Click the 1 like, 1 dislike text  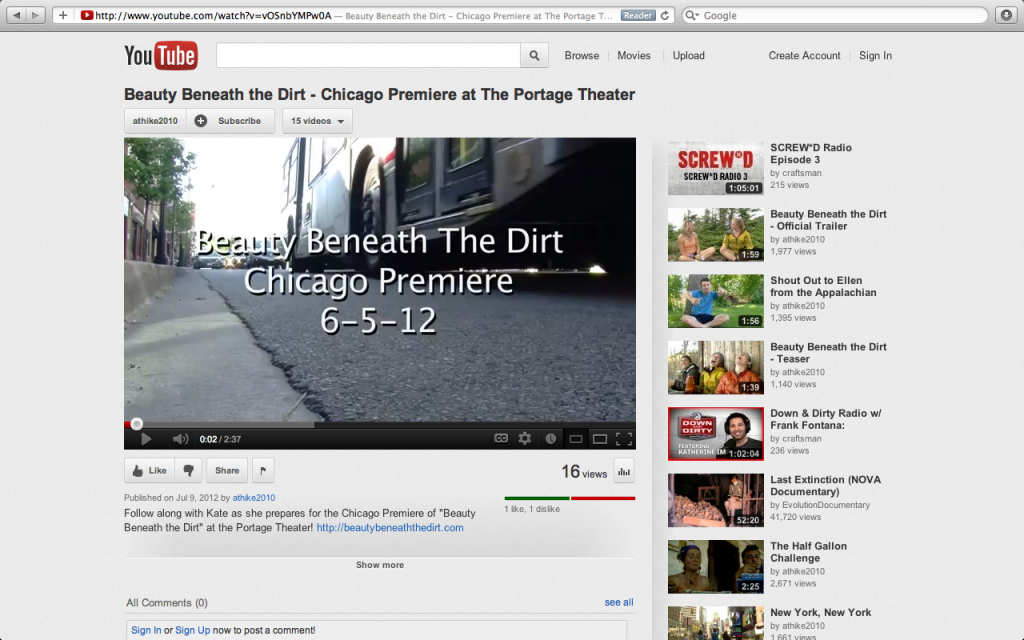point(532,509)
